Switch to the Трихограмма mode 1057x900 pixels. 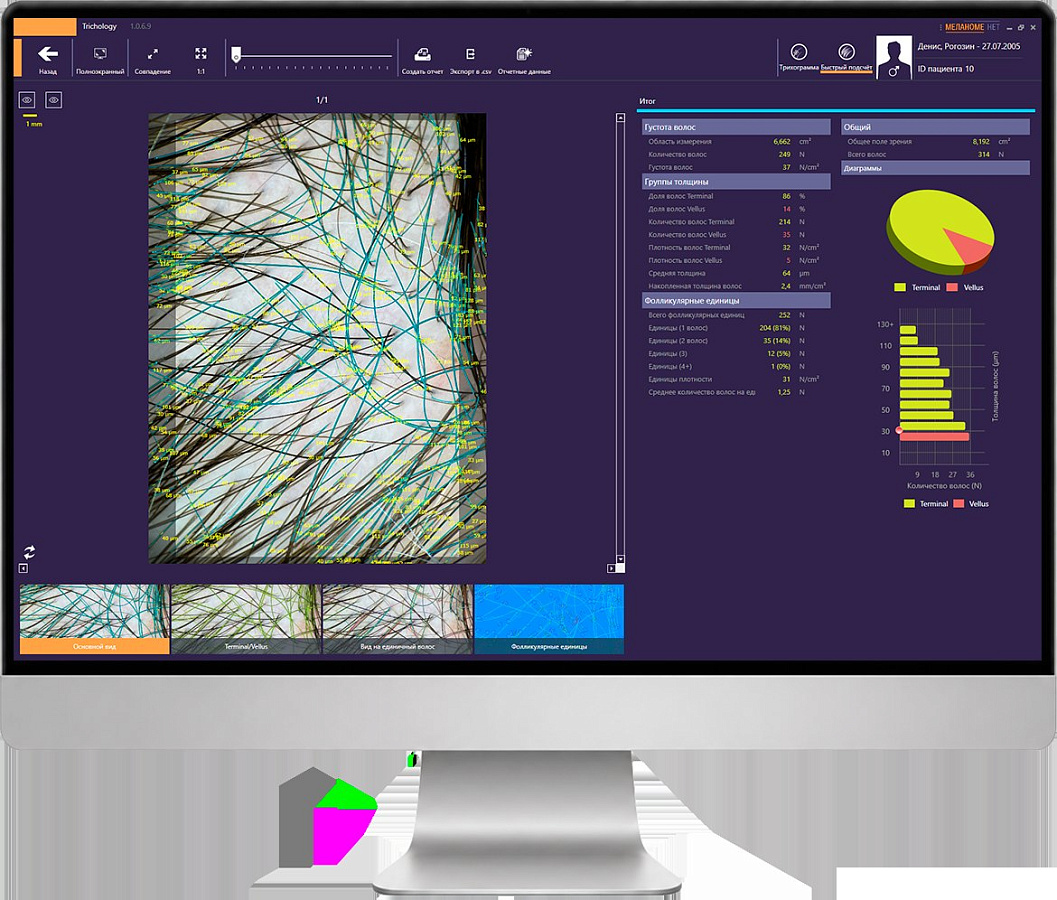pos(799,57)
